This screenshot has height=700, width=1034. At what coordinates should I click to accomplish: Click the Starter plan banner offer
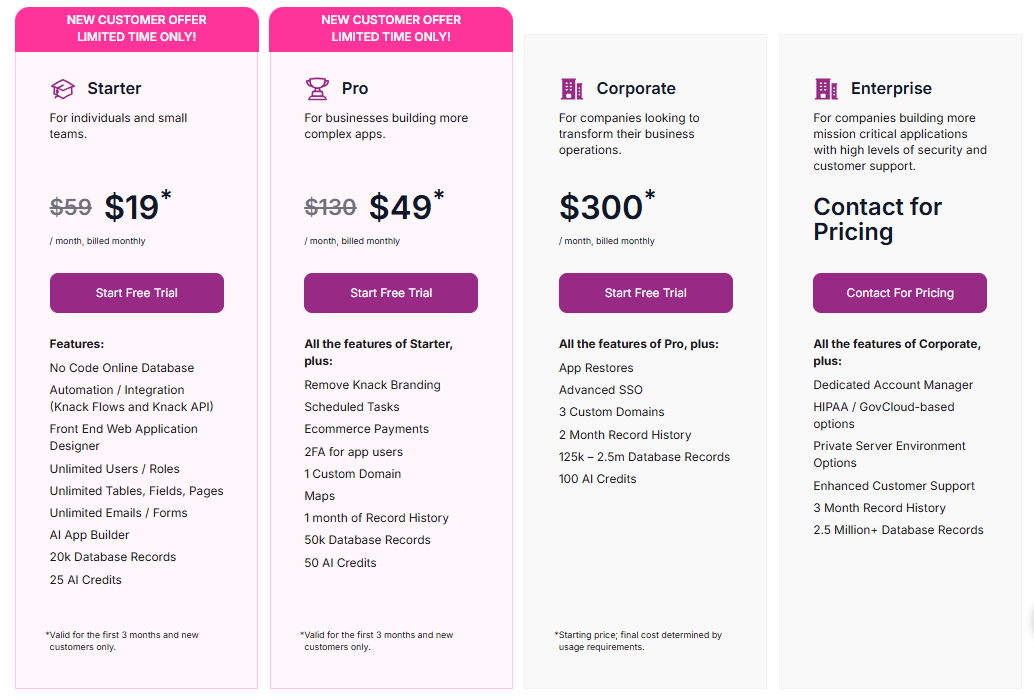(137, 29)
